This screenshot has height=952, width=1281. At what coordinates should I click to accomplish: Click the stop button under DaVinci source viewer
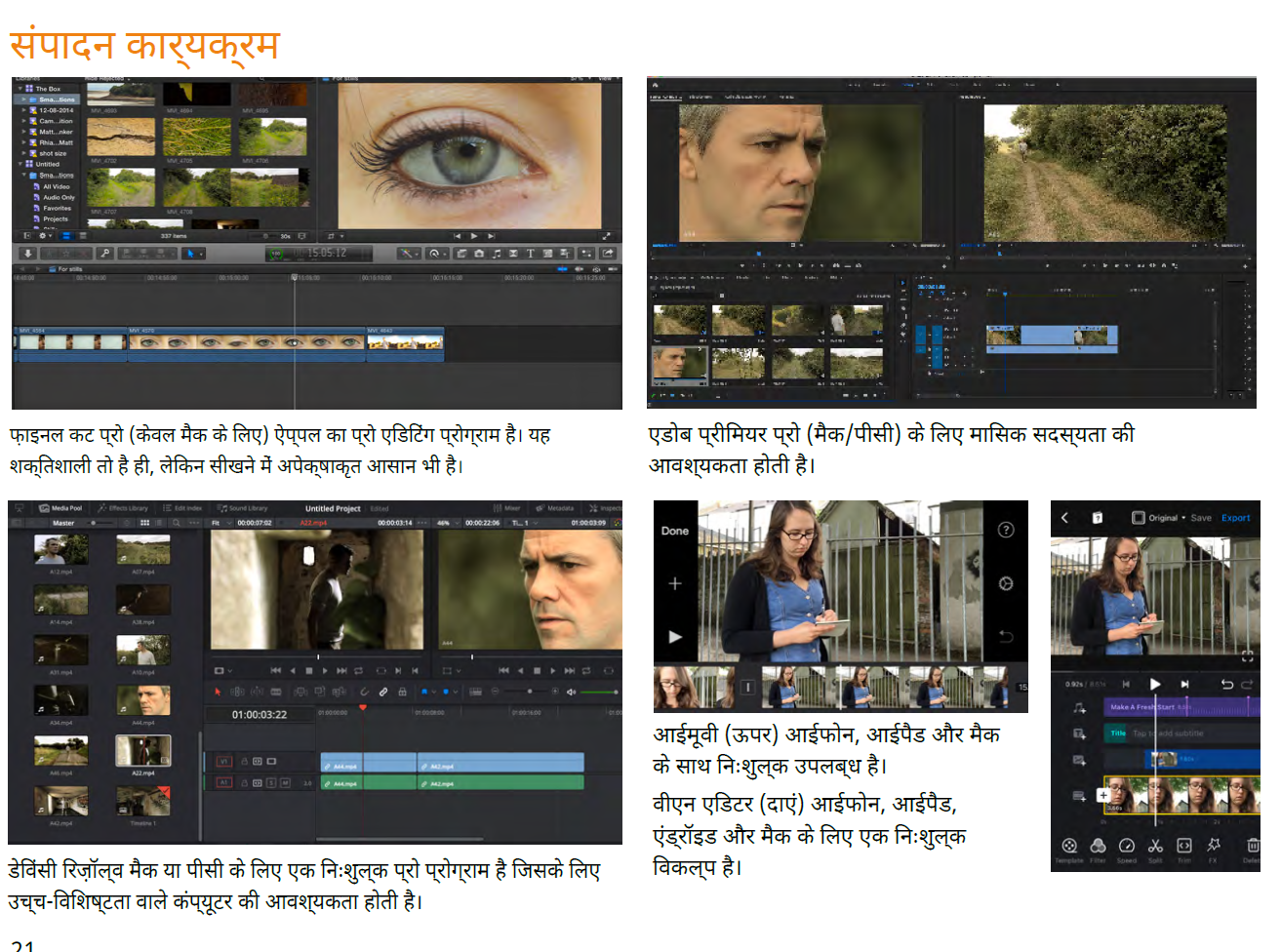pos(309,671)
